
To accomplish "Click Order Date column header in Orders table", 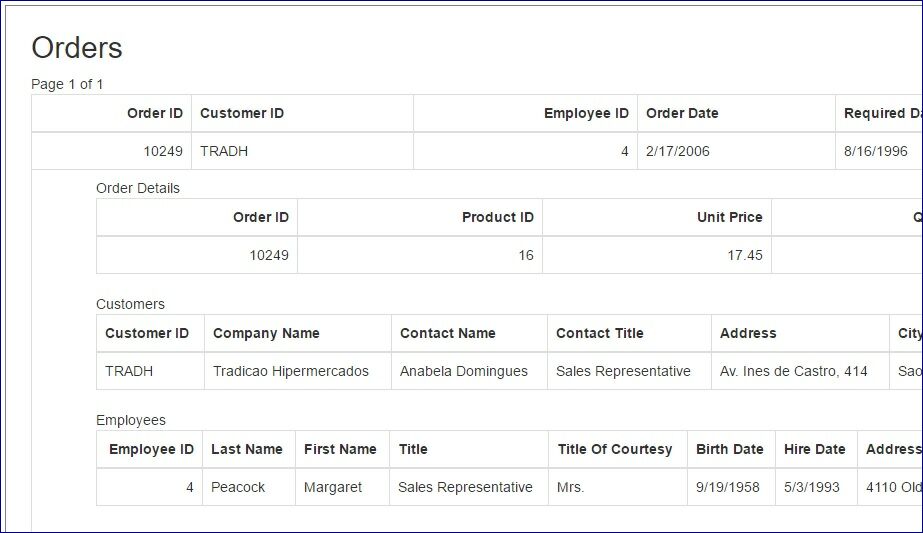I will 682,113.
